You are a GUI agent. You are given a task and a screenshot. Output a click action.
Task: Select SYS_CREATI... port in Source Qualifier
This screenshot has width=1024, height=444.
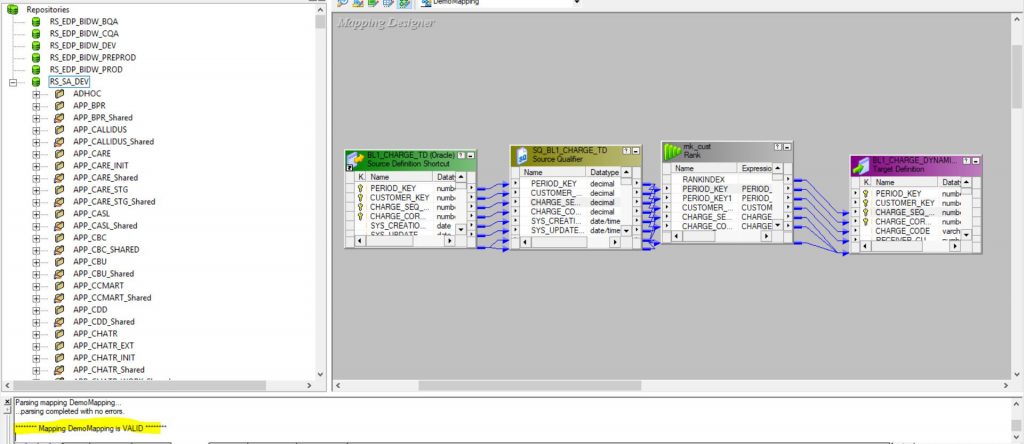click(555, 221)
